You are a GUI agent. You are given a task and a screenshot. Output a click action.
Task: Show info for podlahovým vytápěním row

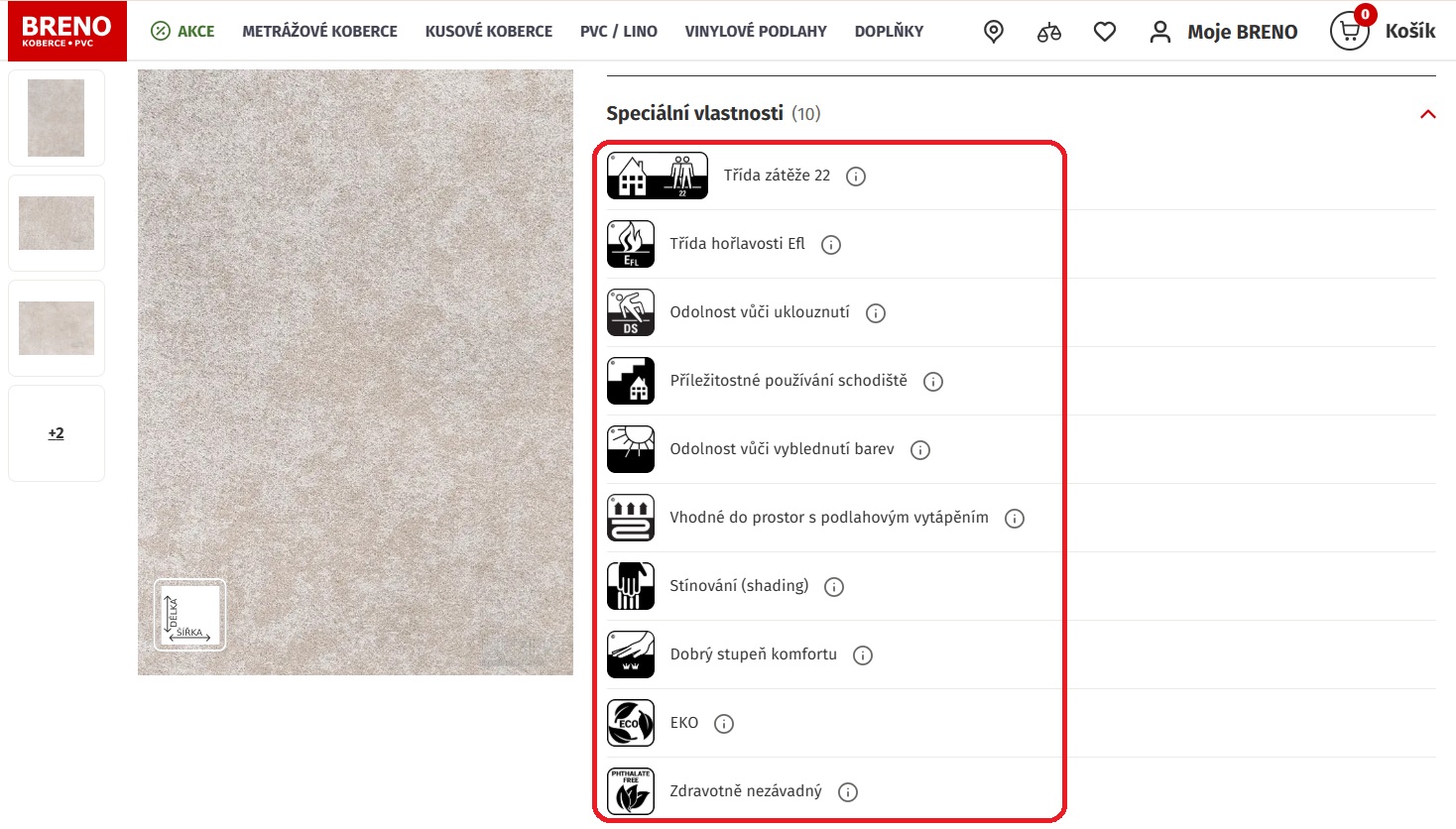(1015, 519)
